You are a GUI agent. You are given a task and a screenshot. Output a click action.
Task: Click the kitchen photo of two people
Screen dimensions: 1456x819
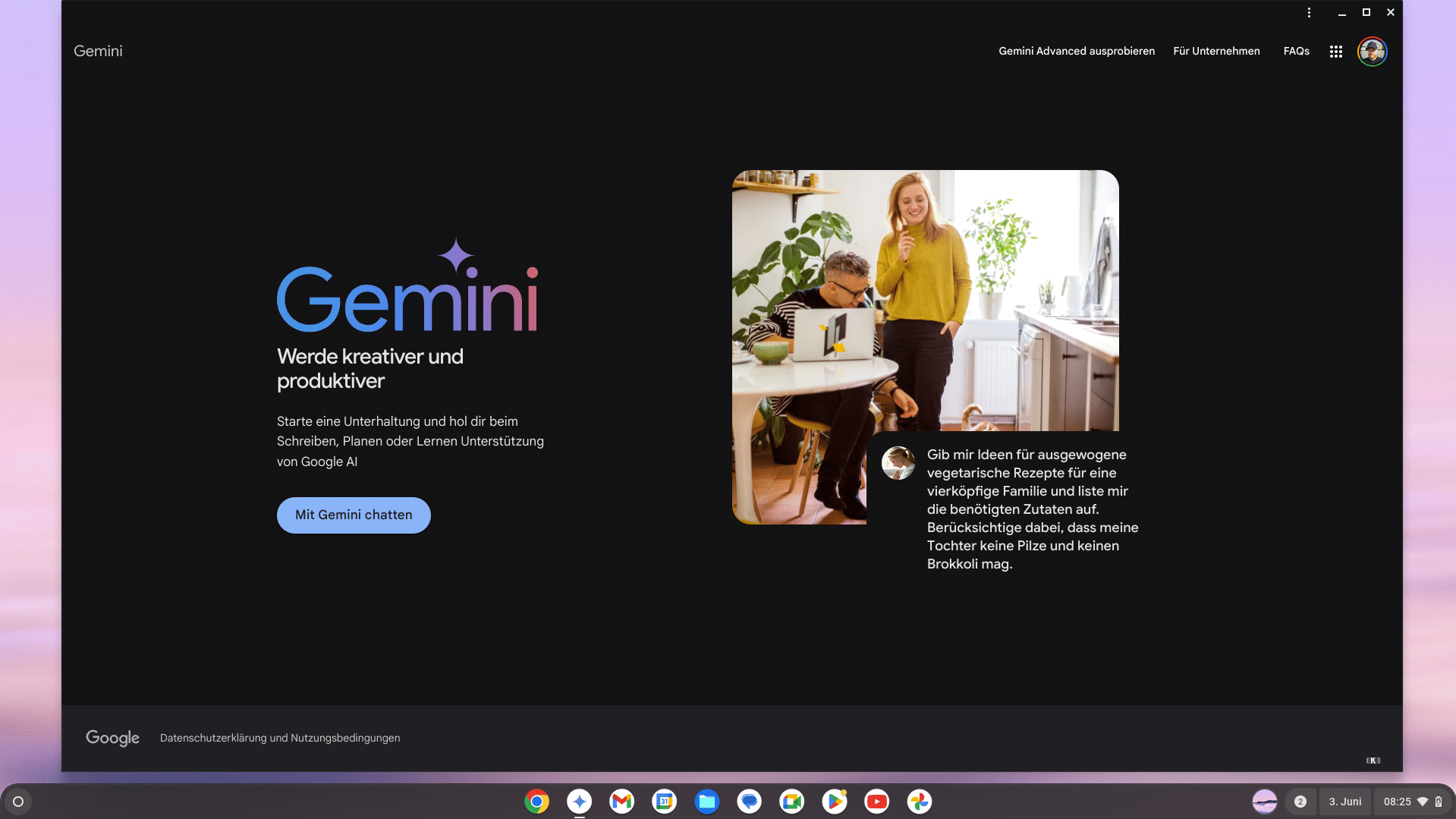point(924,304)
